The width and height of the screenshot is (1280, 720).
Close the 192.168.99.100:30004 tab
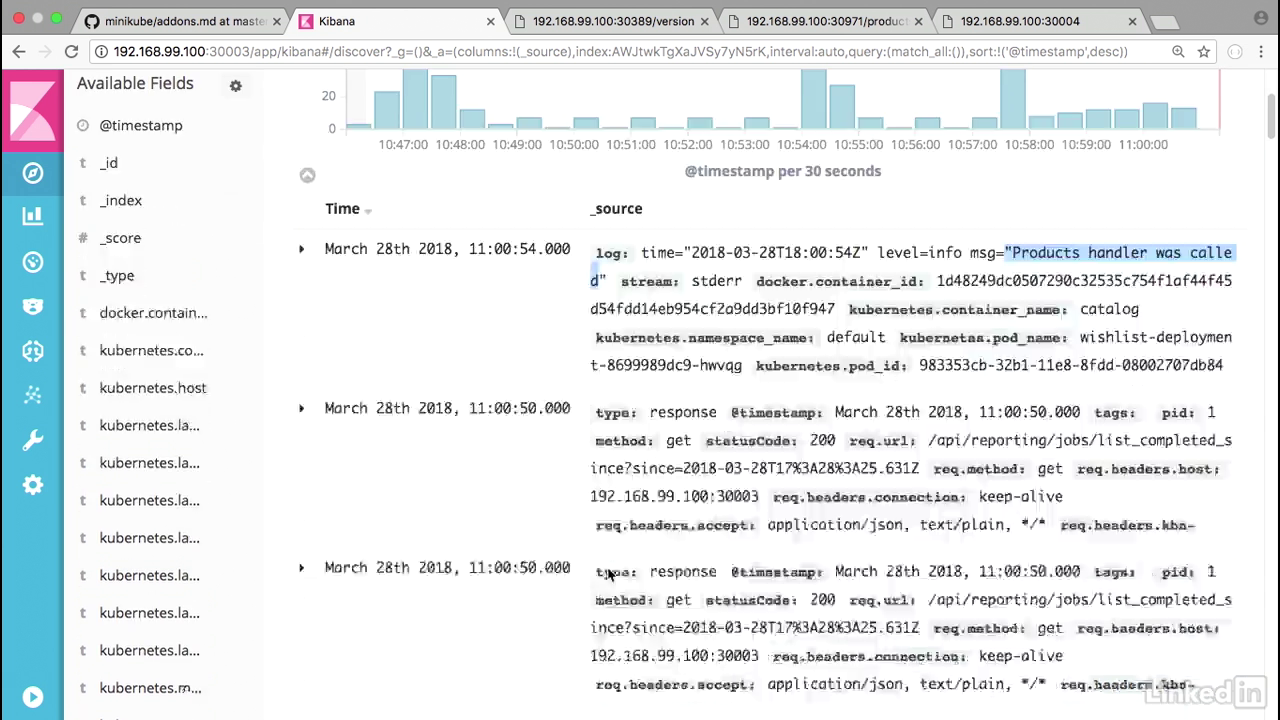pyautogui.click(x=1132, y=21)
